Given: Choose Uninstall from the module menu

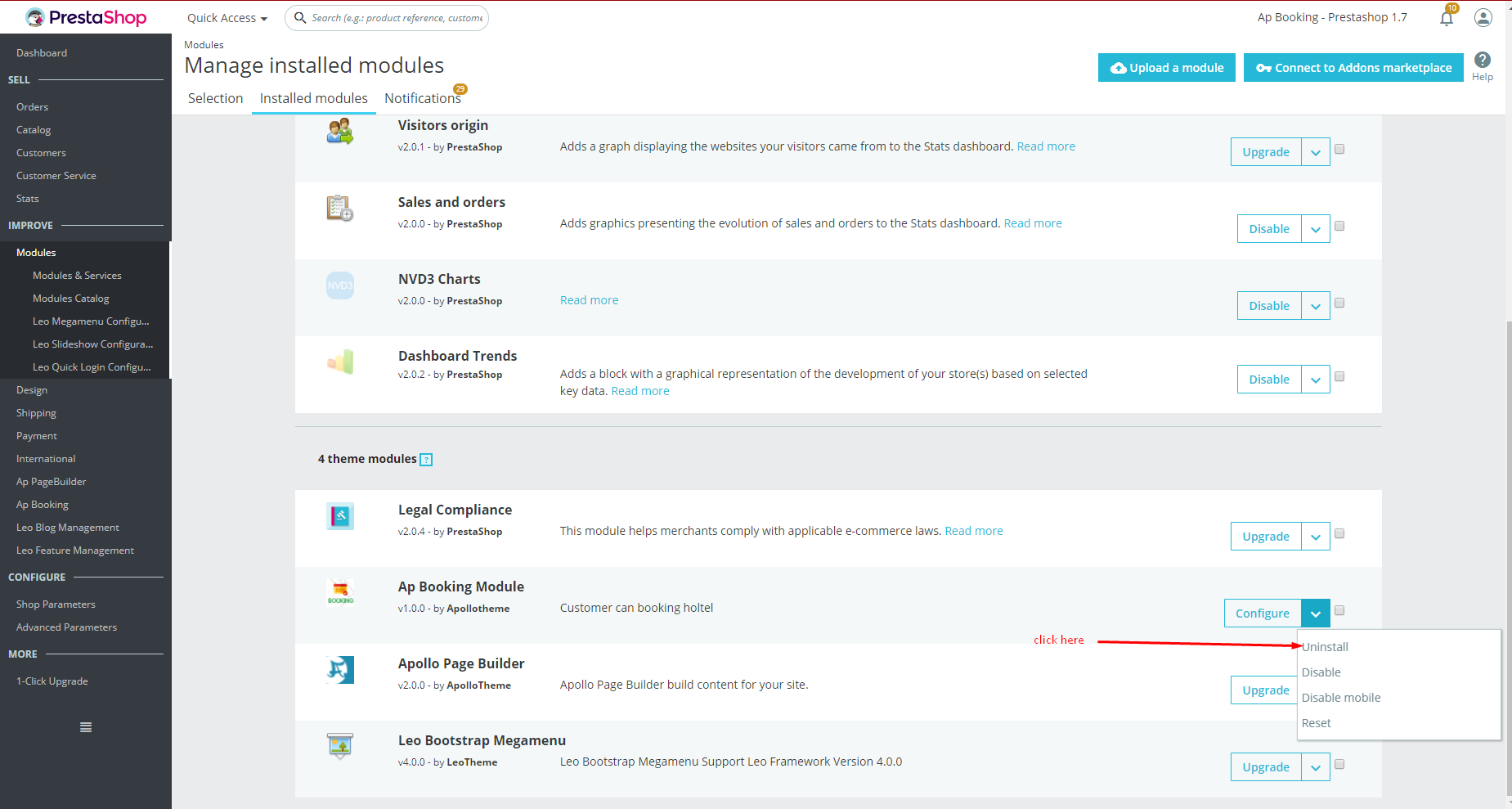Looking at the screenshot, I should (x=1325, y=647).
